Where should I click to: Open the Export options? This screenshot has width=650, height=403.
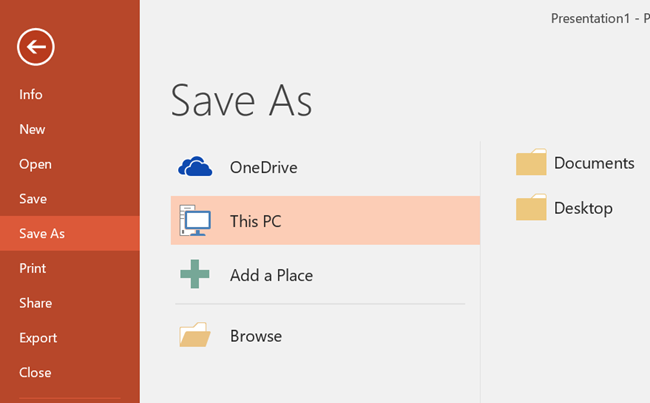coord(38,338)
